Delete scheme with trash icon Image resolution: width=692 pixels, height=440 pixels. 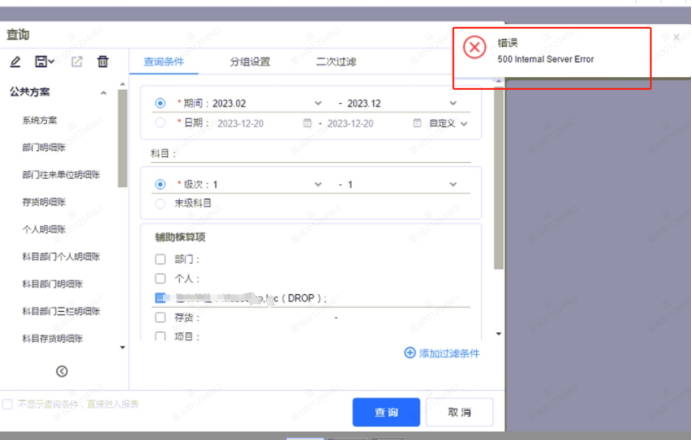pyautogui.click(x=103, y=61)
